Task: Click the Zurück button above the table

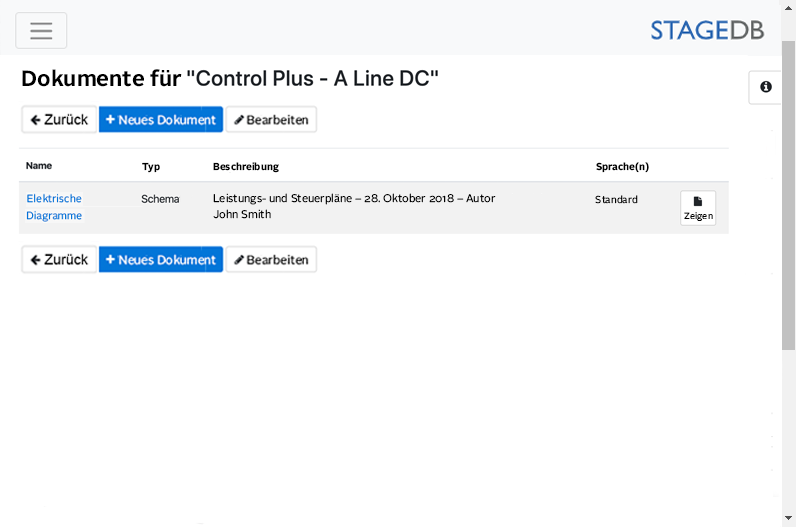Action: click(x=59, y=120)
